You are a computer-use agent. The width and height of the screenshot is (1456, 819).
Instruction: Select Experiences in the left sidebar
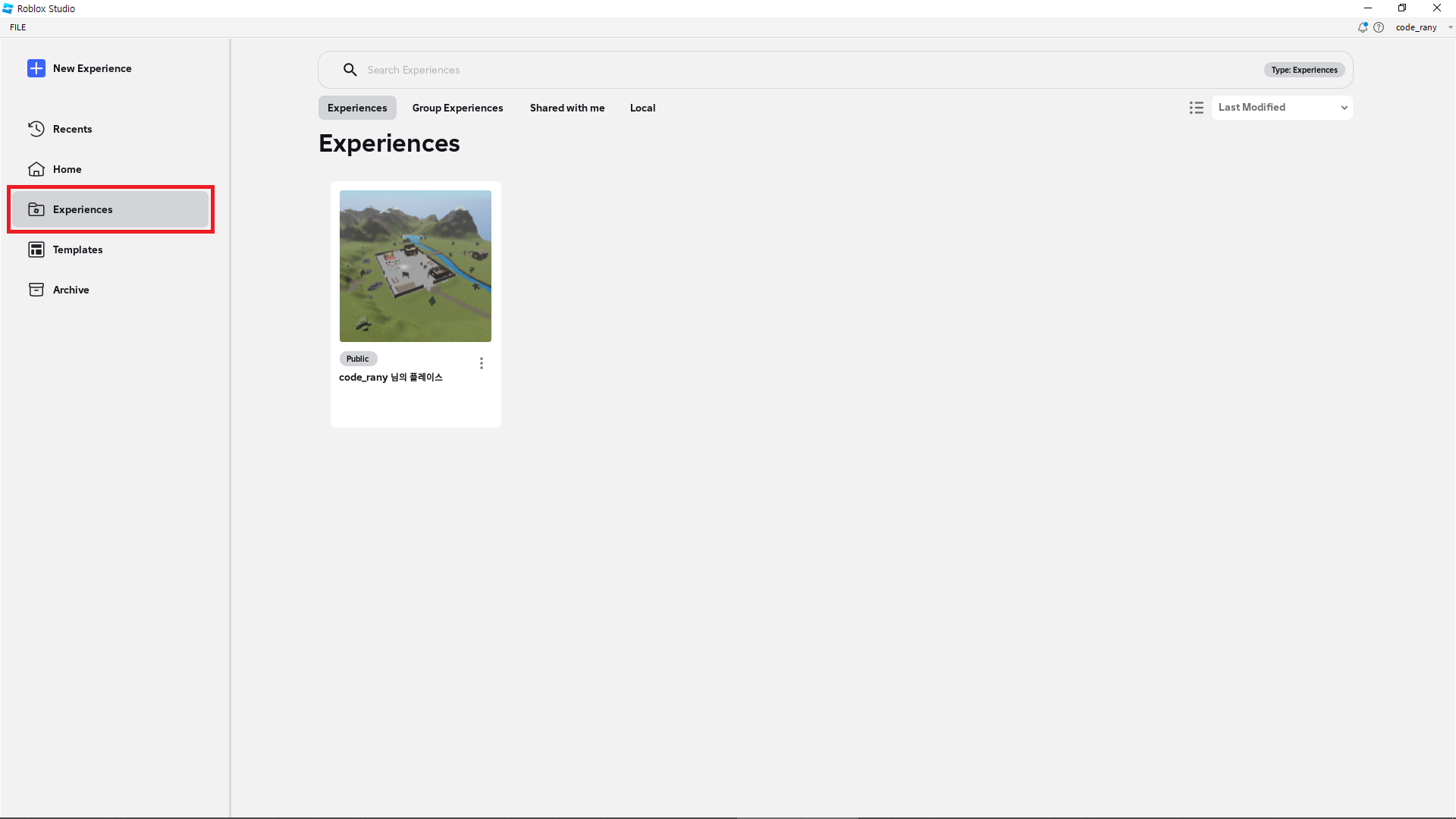[x=83, y=209]
